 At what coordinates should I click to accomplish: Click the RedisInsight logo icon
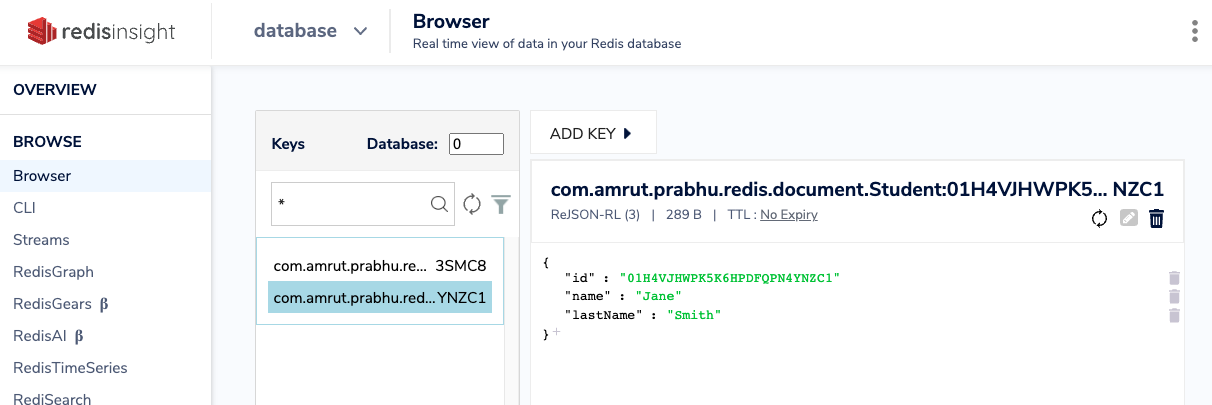point(39,31)
